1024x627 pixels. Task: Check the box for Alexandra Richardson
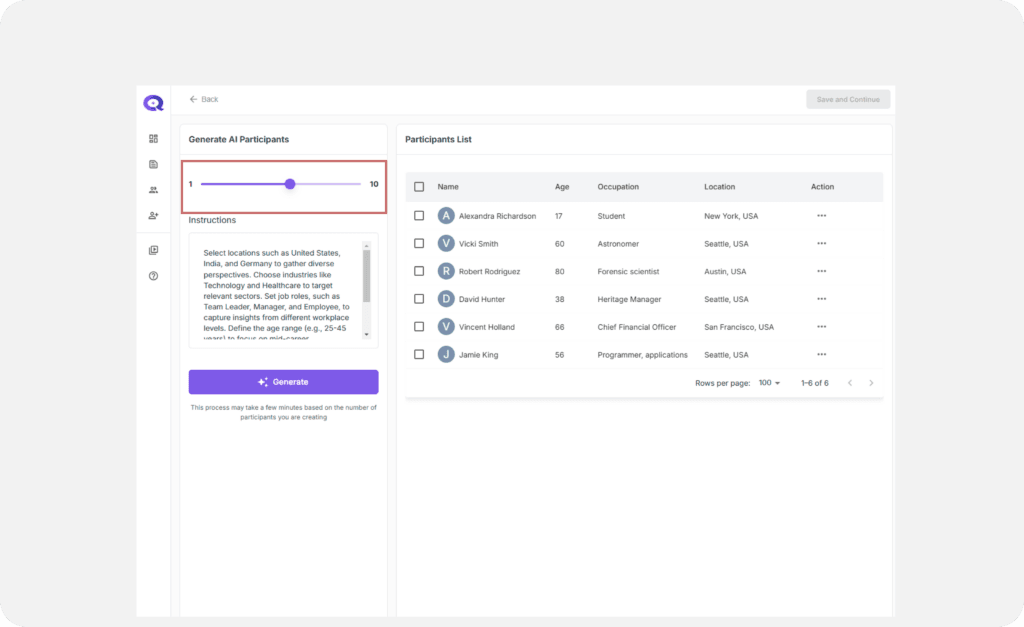tap(419, 215)
